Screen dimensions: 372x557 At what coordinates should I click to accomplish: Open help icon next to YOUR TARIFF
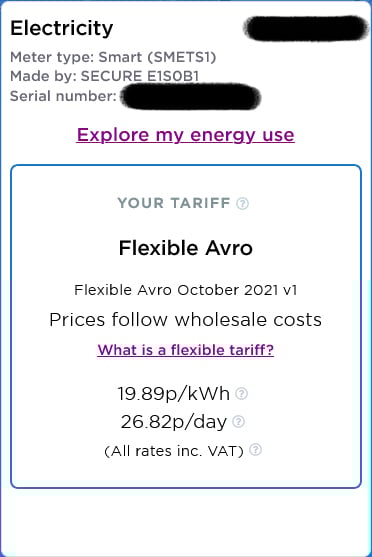click(243, 204)
